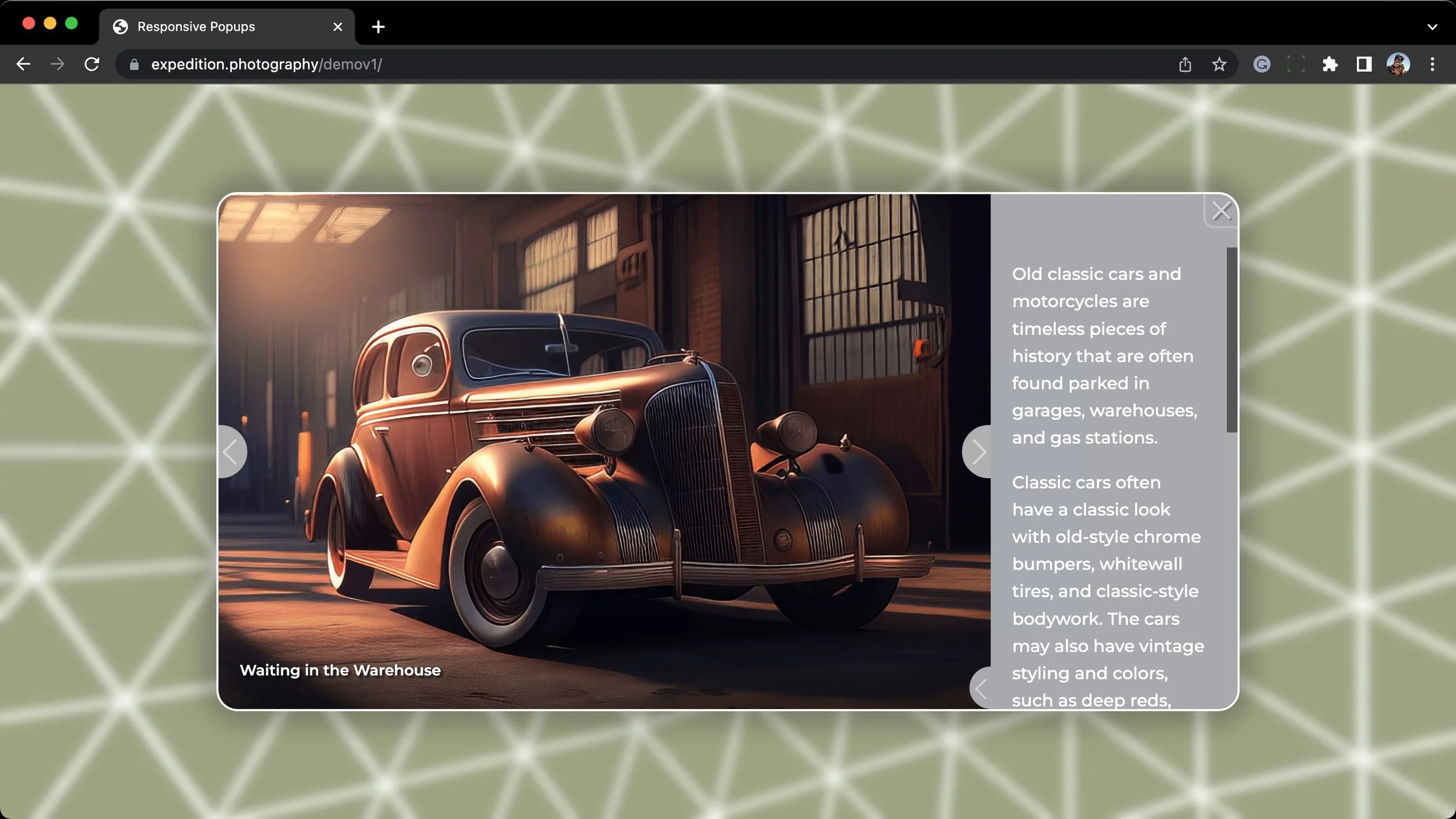Expand the tab search dropdown arrow
Image resolution: width=1456 pixels, height=819 pixels.
[1432, 27]
